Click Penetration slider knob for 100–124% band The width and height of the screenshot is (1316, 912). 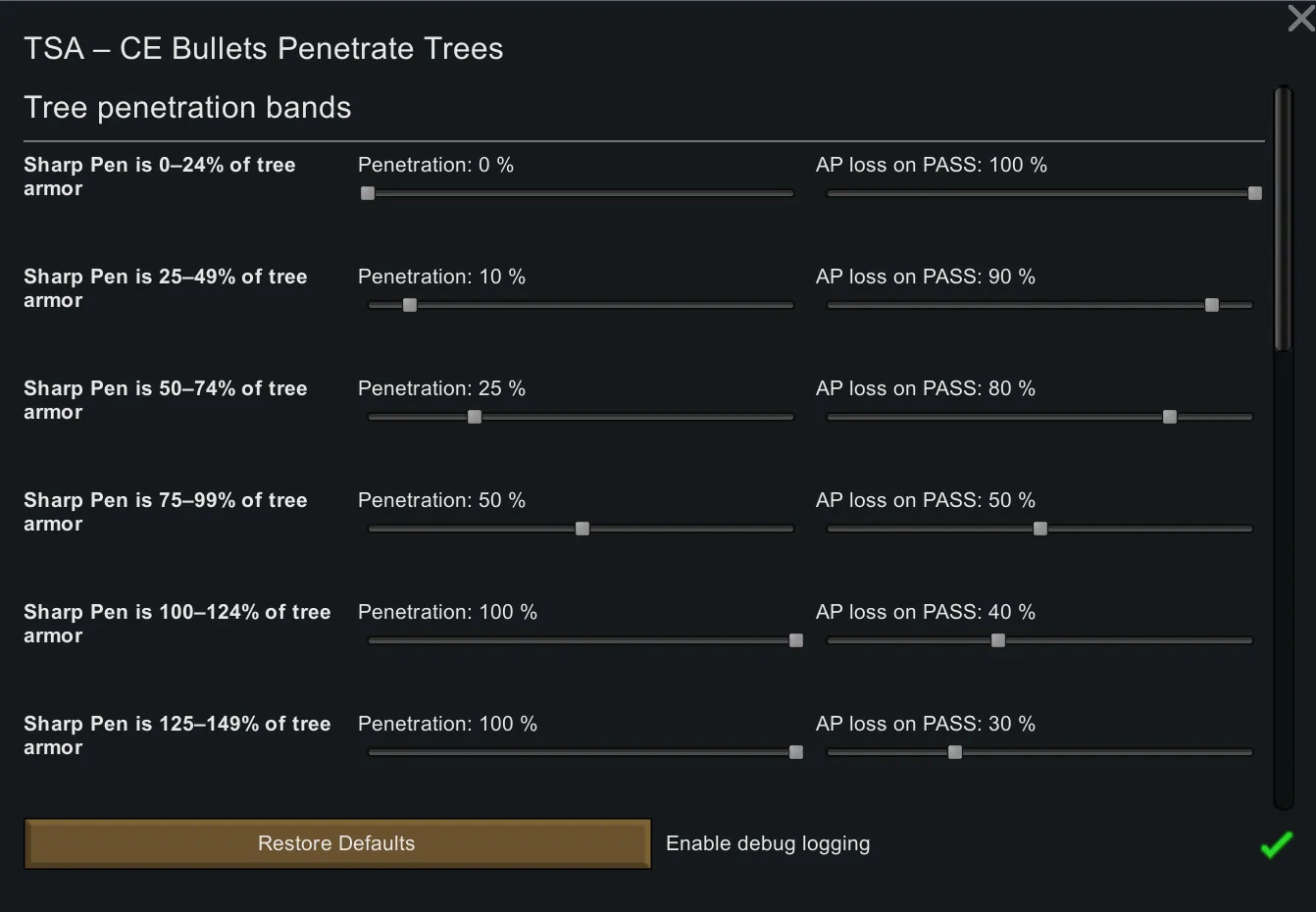pyautogui.click(x=796, y=640)
